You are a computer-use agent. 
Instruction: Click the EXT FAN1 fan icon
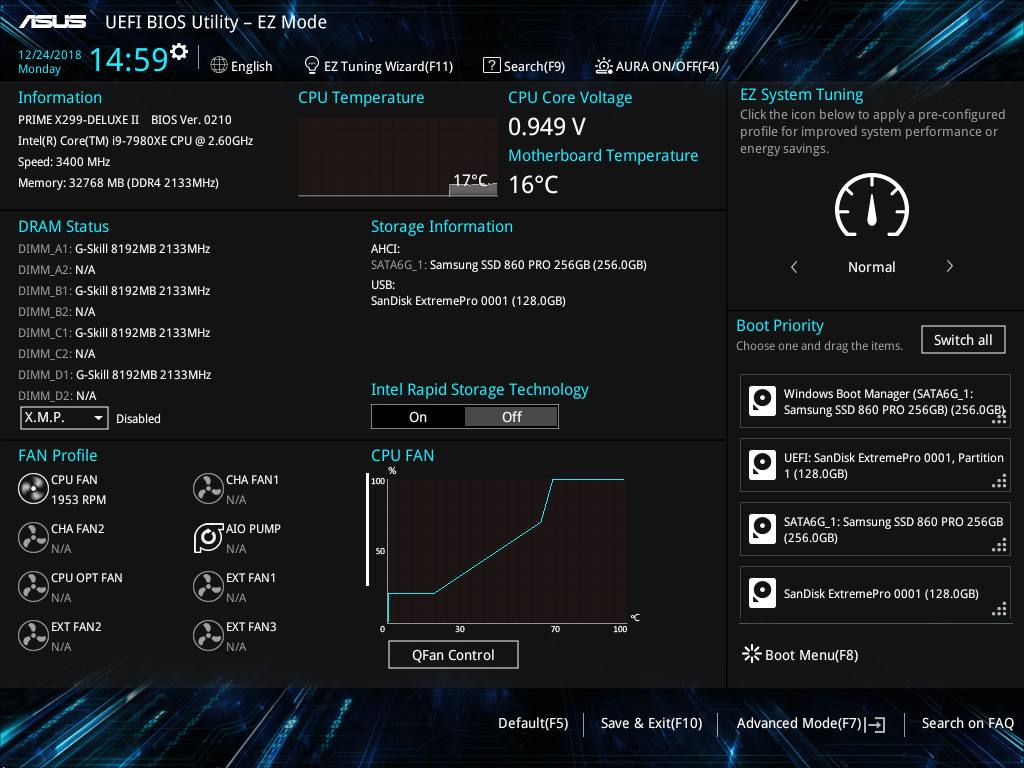[x=208, y=586]
